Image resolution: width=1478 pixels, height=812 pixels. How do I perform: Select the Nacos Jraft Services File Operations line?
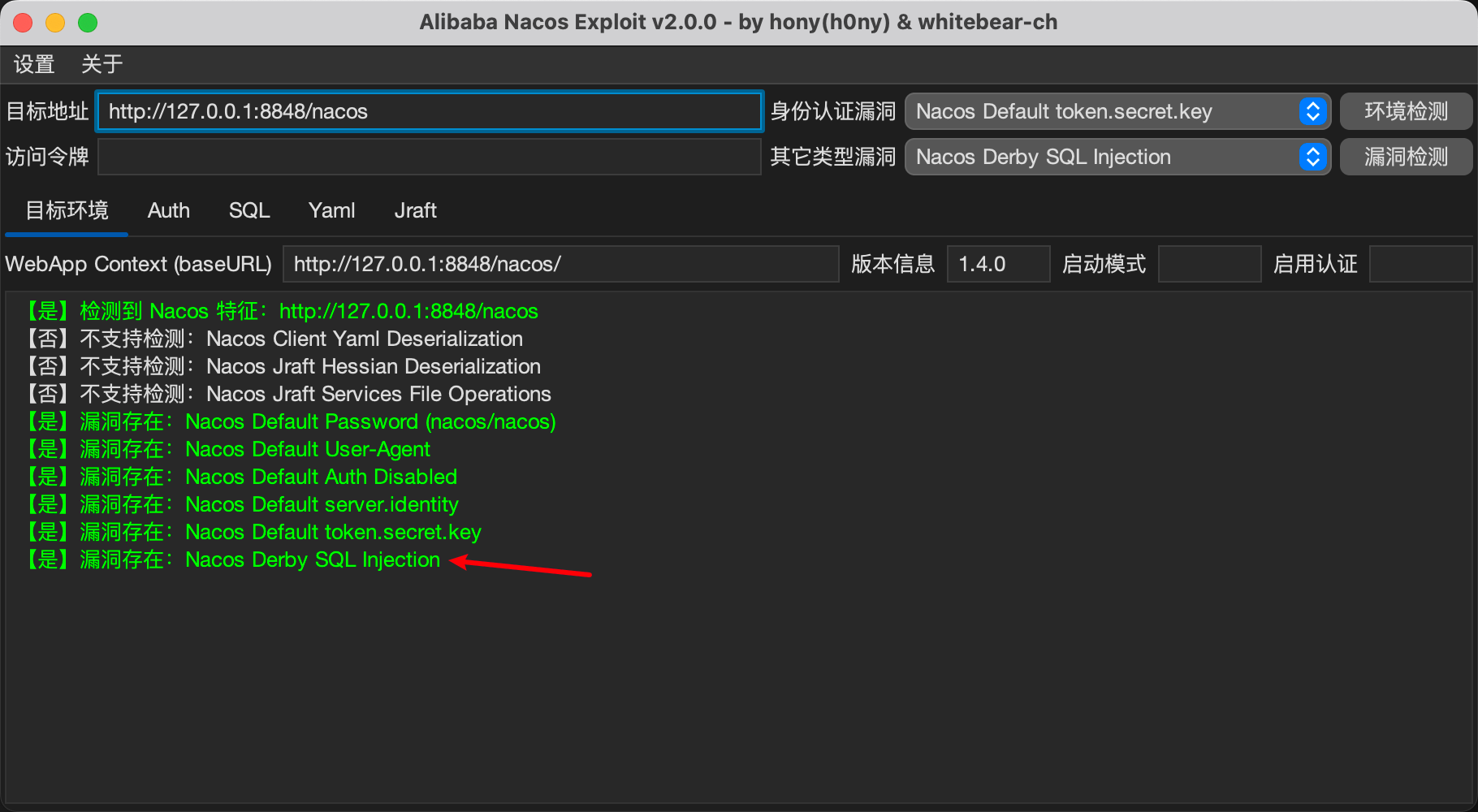point(287,394)
